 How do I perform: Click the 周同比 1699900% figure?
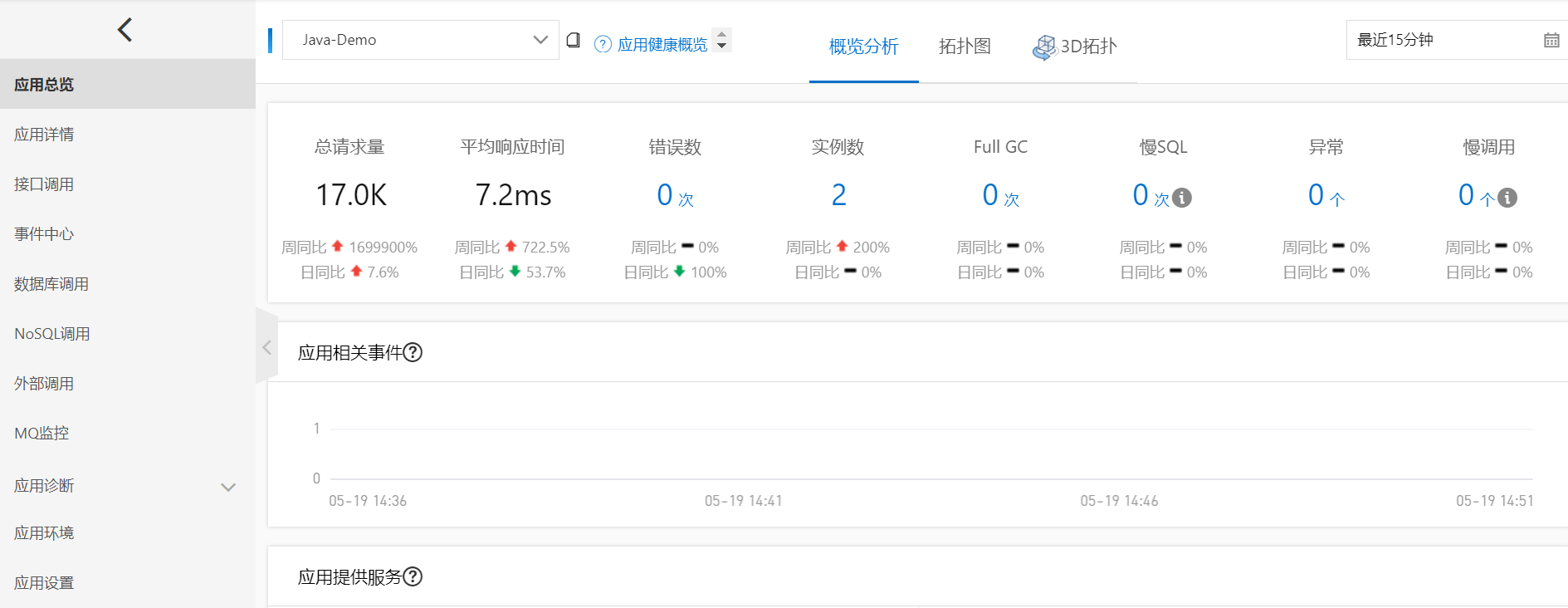point(349,247)
